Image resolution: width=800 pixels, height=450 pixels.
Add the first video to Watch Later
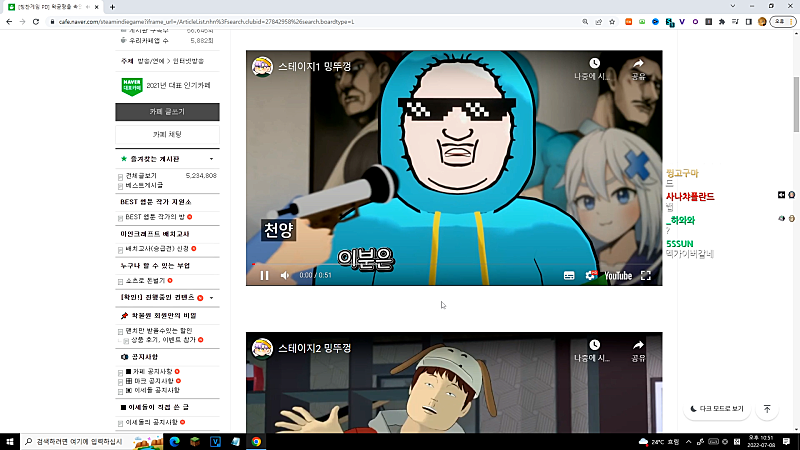(x=595, y=66)
